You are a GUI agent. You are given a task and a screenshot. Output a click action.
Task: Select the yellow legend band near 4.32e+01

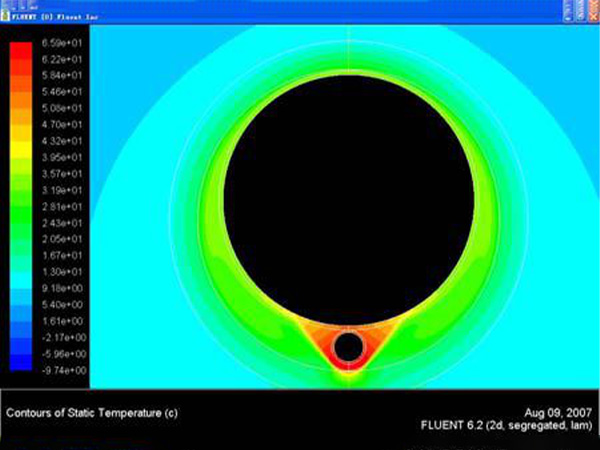[x=21, y=143]
